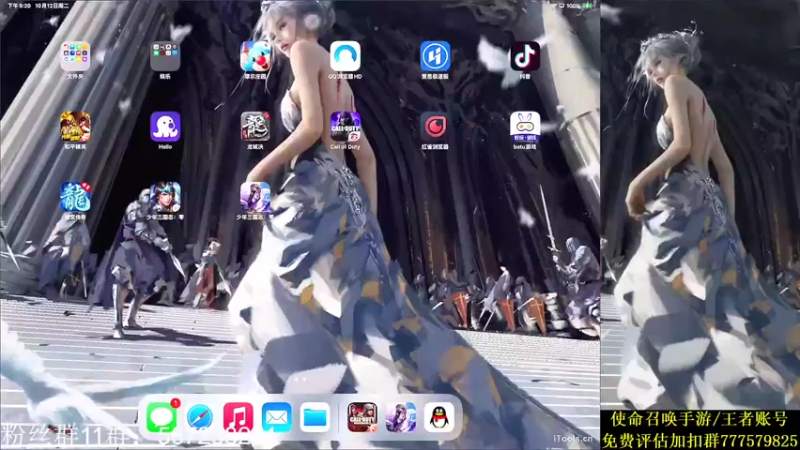This screenshot has height=450, width=800.
Task: Open QQ penguin app in the dock
Action: click(439, 417)
